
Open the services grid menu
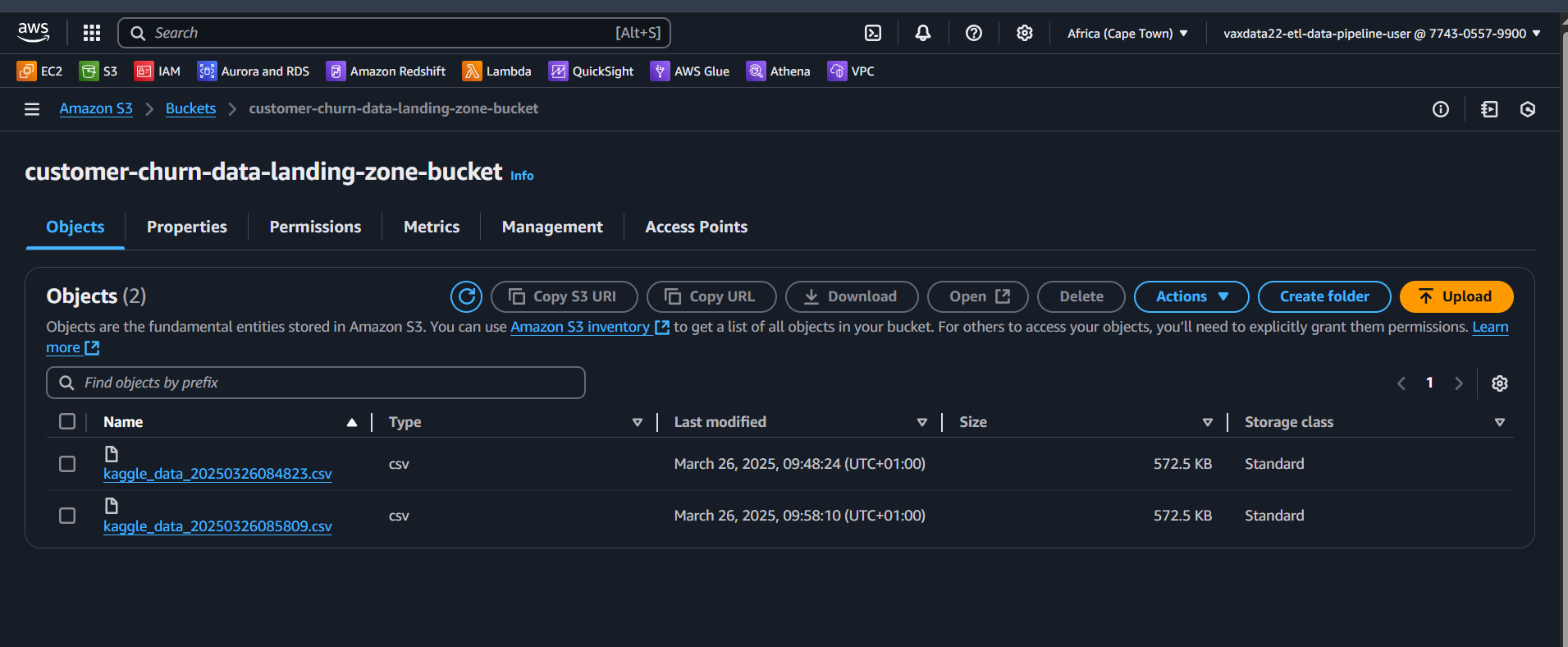tap(92, 33)
